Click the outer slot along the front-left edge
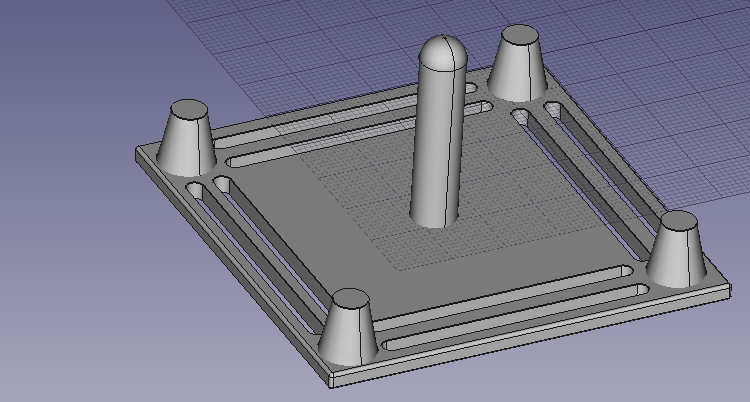750x402 pixels. coord(252,258)
